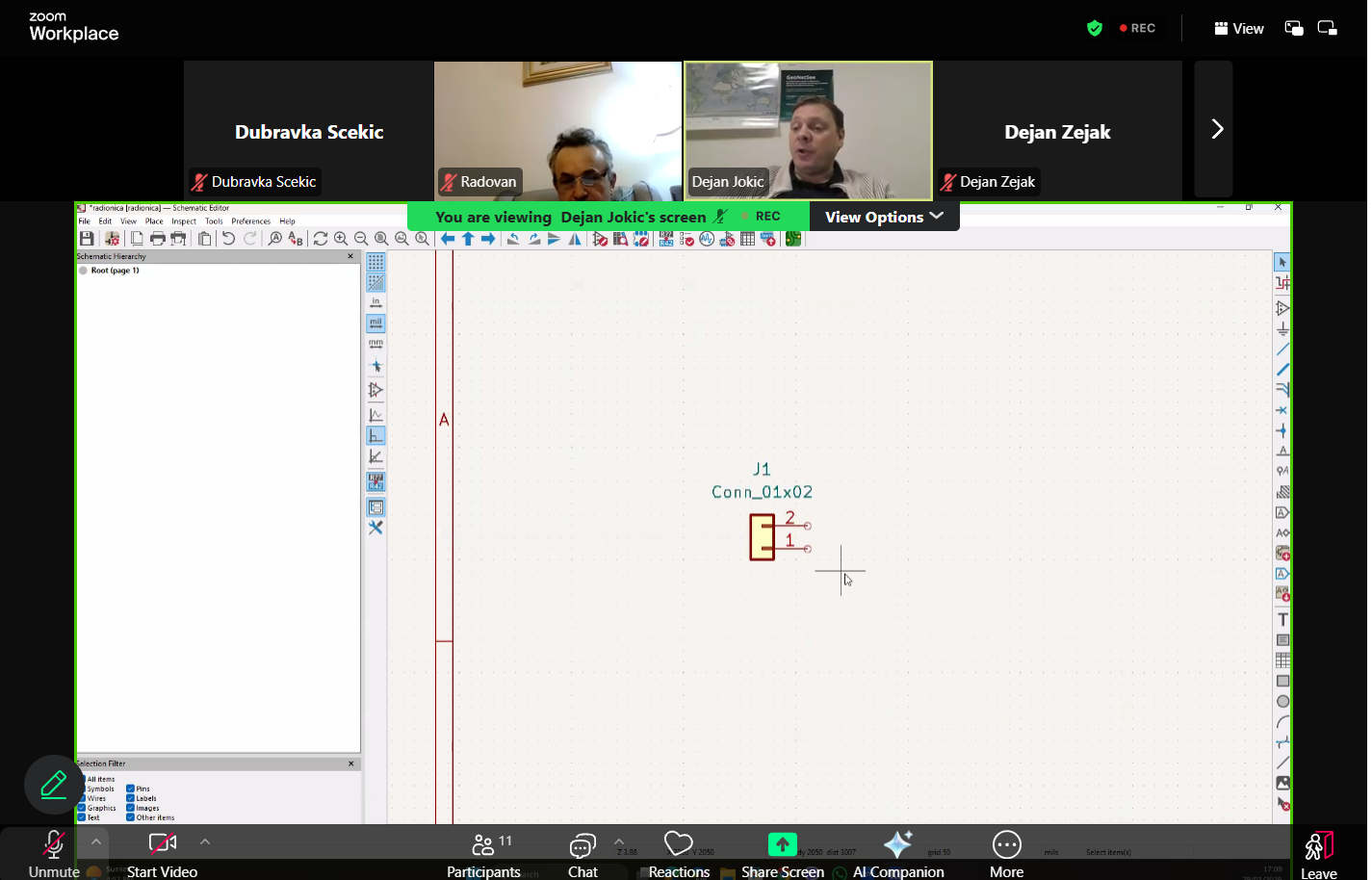This screenshot has height=880, width=1372.
Task: Select Root (page 1) in Schematic Hierarchy
Action: (115, 271)
